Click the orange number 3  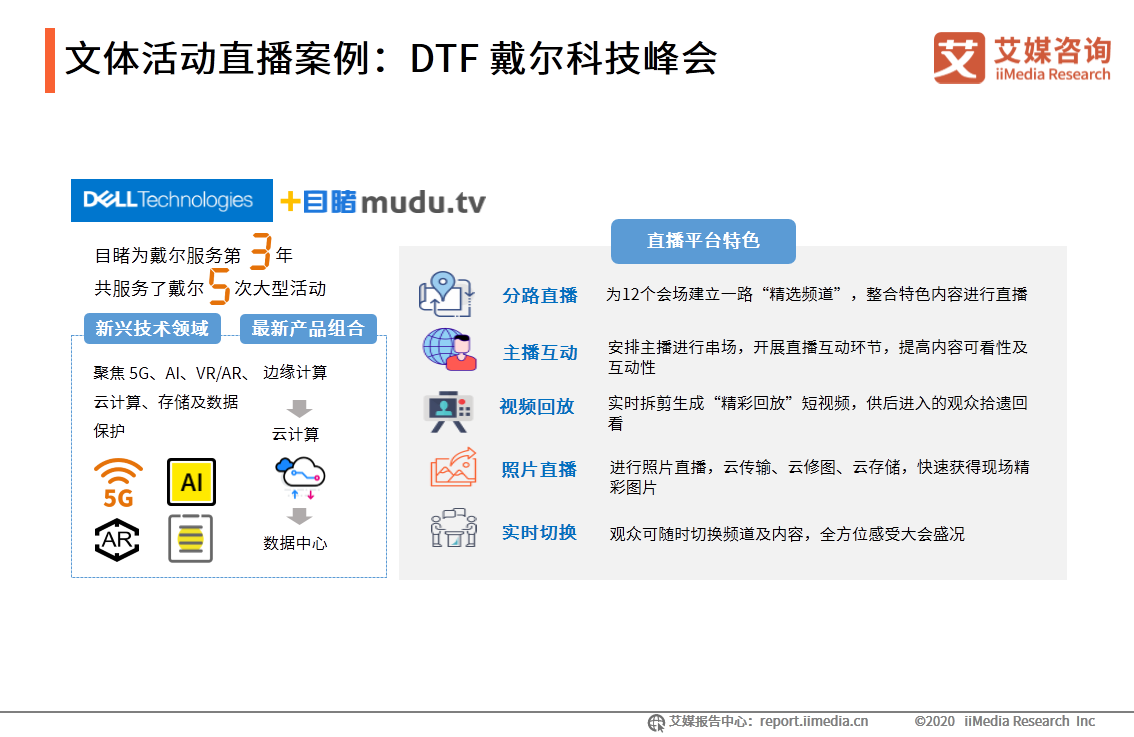pos(261,252)
